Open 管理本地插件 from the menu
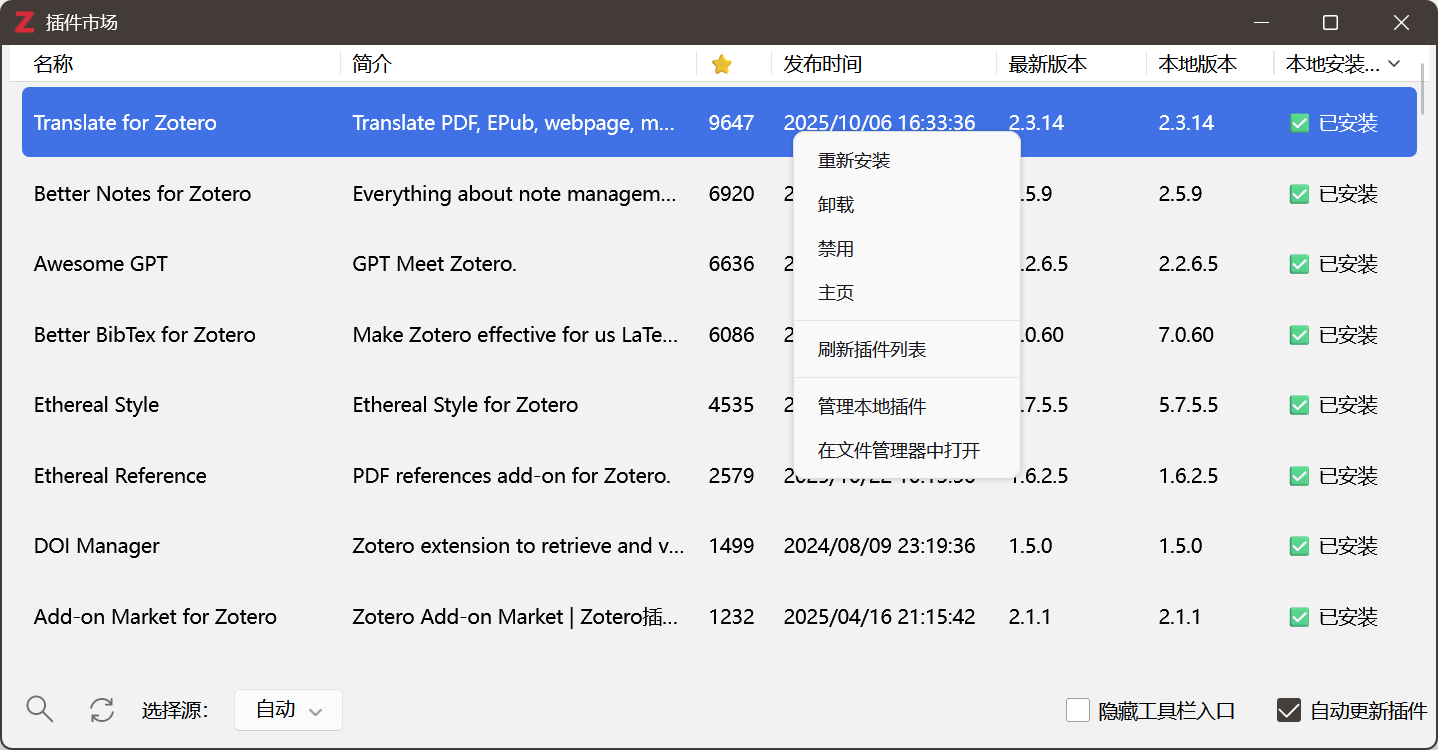 872,406
